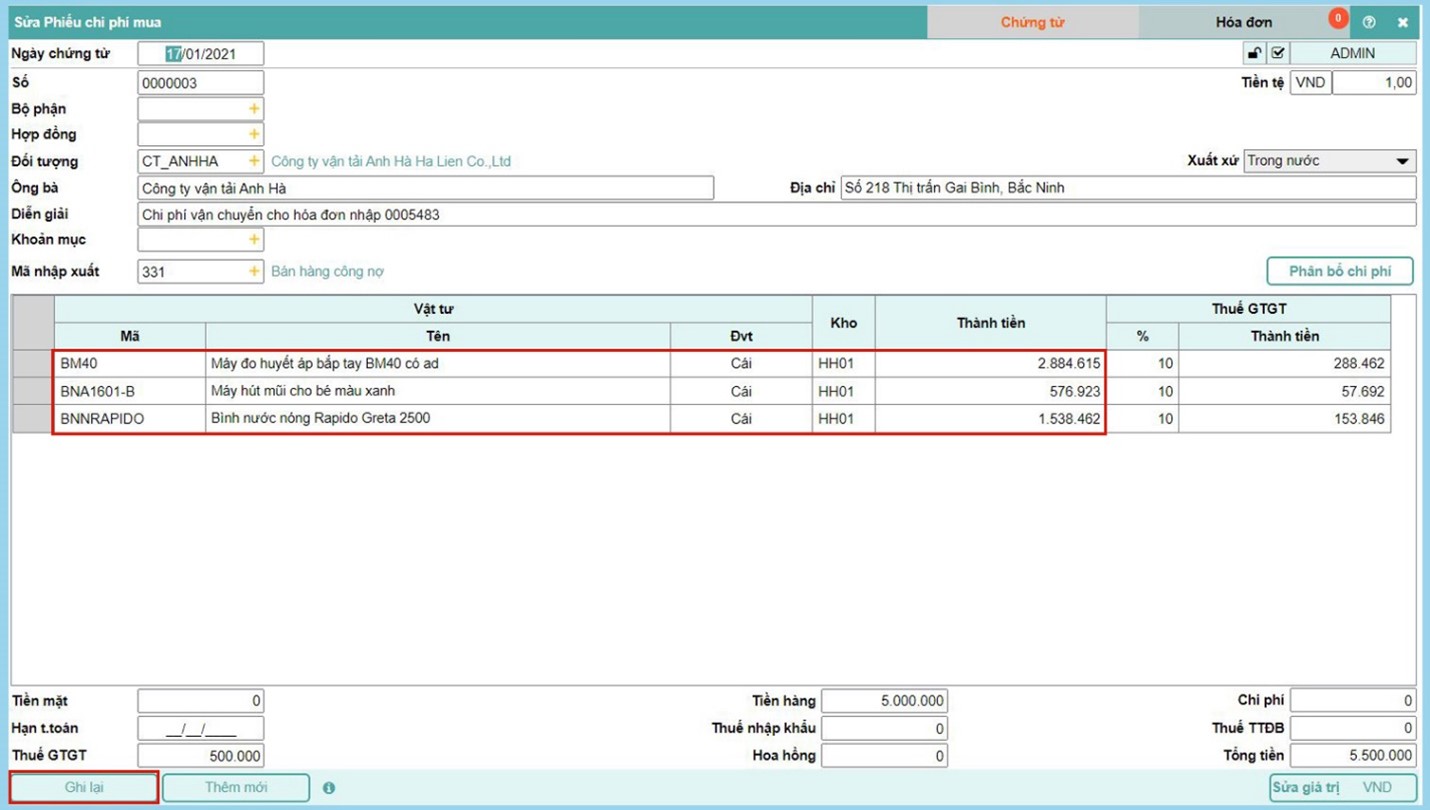Click the info icon beside Thêm mới
The width and height of the screenshot is (1430, 810).
[x=329, y=788]
